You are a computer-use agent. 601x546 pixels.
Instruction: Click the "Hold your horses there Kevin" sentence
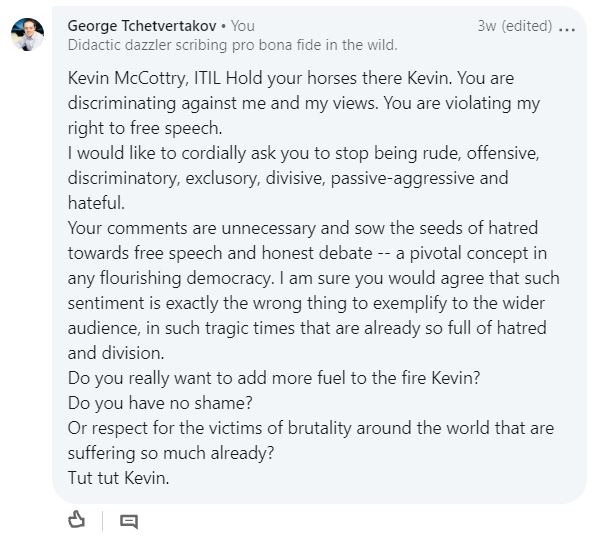346,77
